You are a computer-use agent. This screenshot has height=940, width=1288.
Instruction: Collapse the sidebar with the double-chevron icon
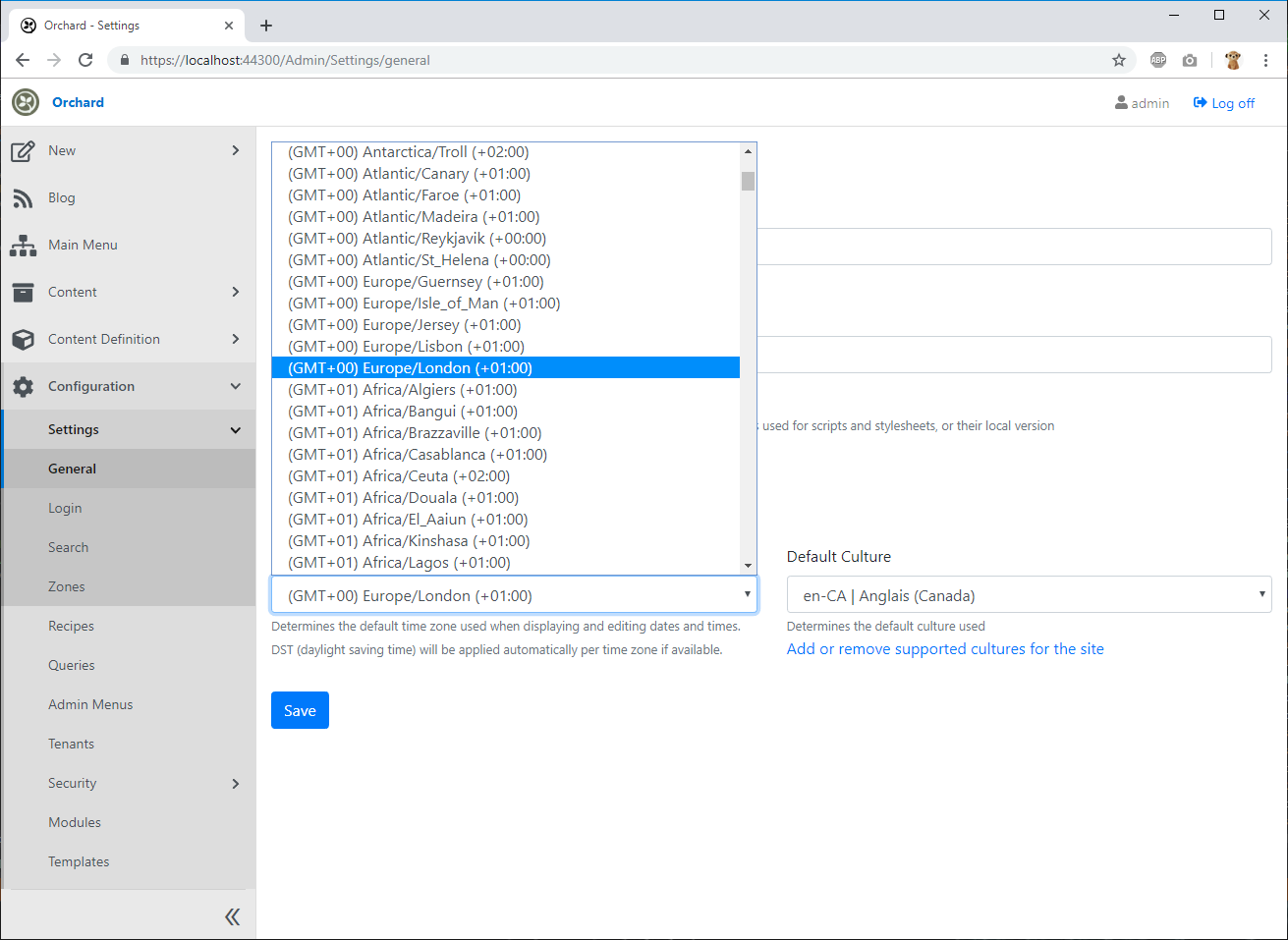(x=233, y=915)
